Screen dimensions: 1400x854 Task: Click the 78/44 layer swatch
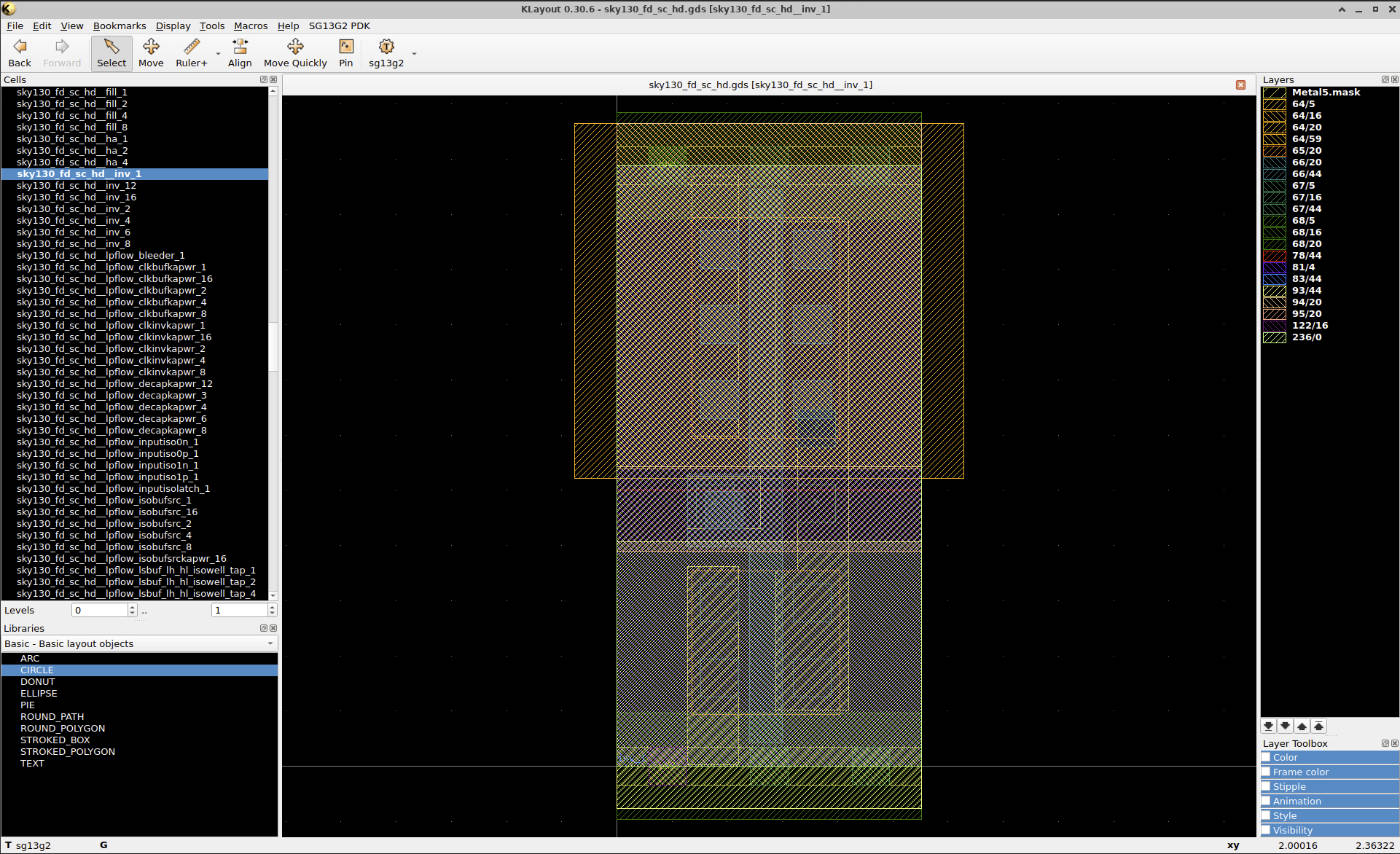pos(1274,256)
